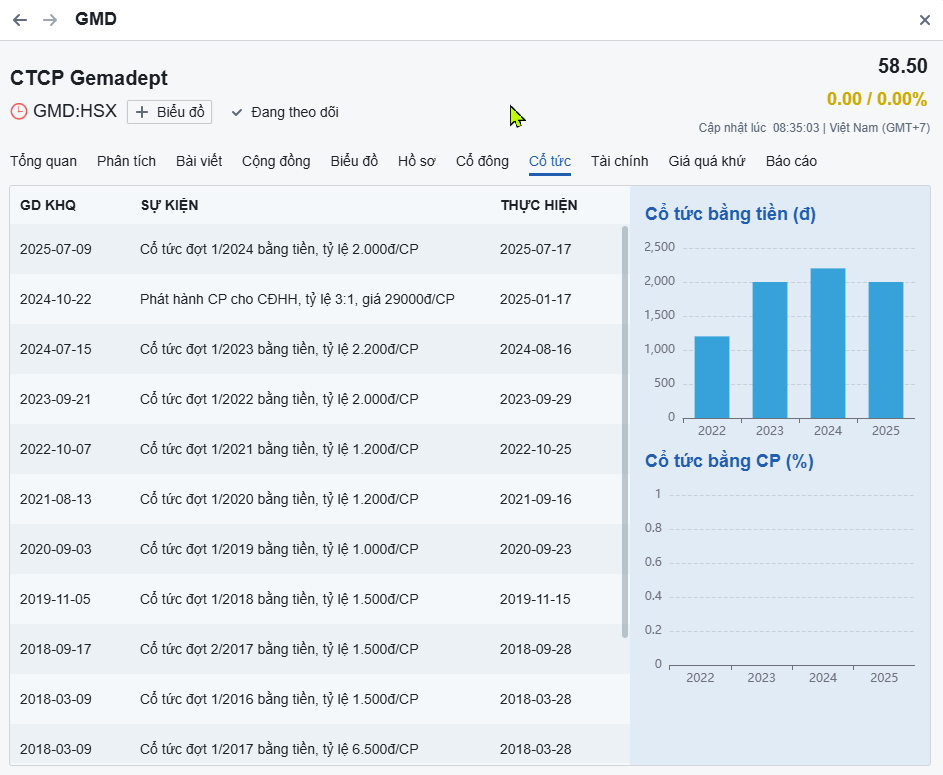Open the Báo cáo tab

click(x=791, y=161)
